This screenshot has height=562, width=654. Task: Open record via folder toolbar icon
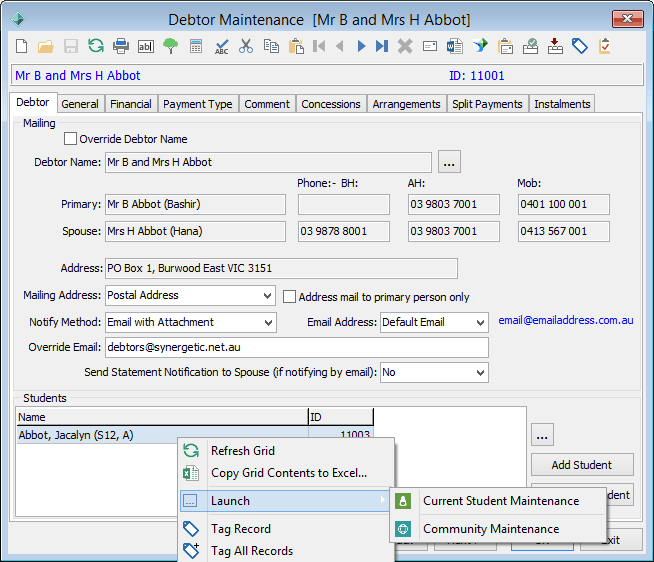45,46
